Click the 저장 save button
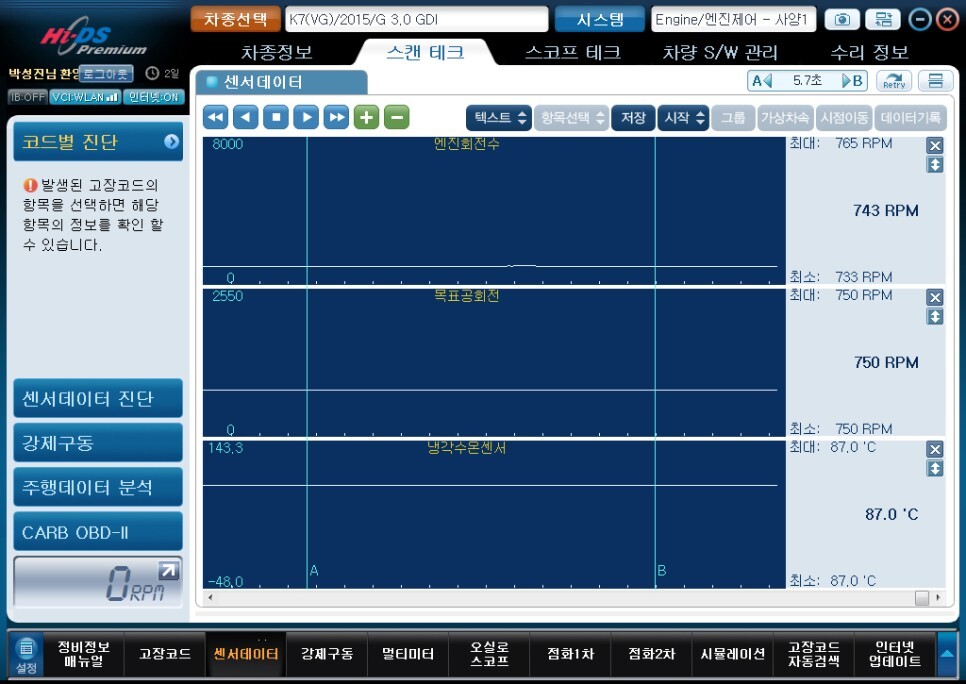Screen dimensions: 966x684 click(x=633, y=118)
